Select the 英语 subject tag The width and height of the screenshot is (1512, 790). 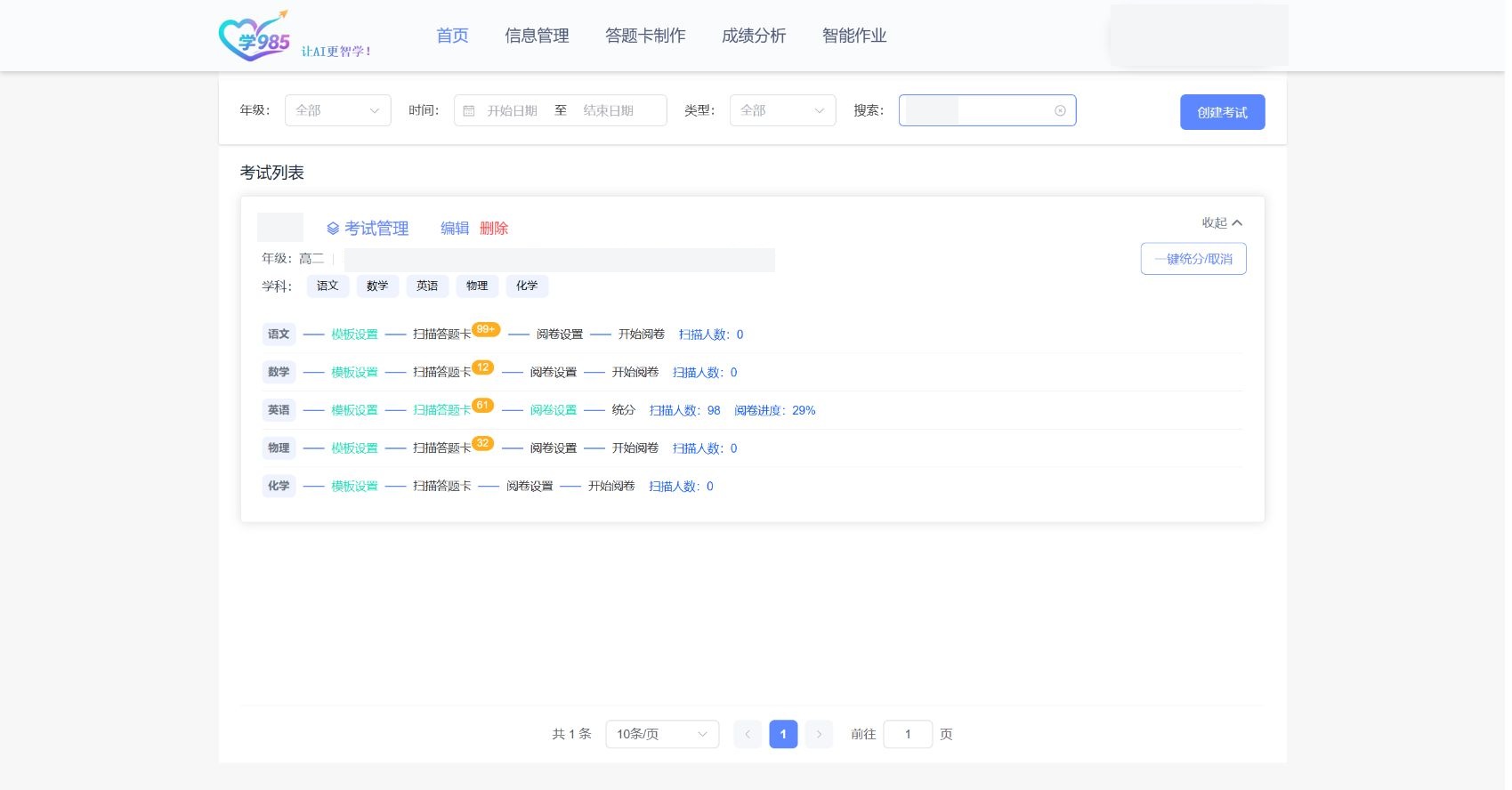(x=427, y=286)
